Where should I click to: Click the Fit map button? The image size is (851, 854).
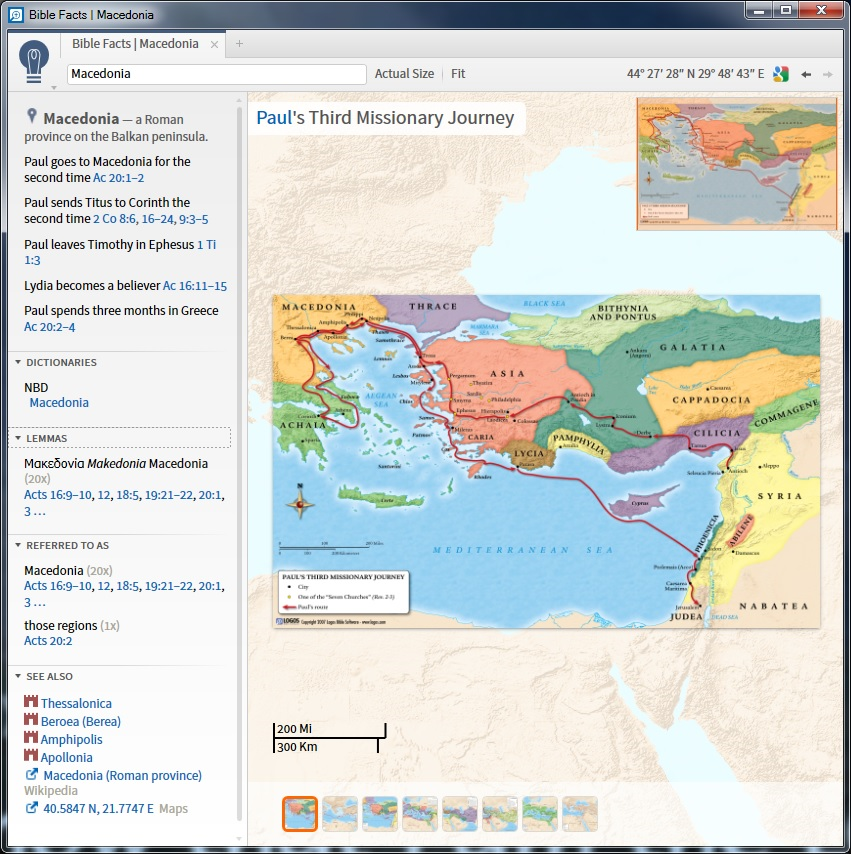tap(458, 74)
